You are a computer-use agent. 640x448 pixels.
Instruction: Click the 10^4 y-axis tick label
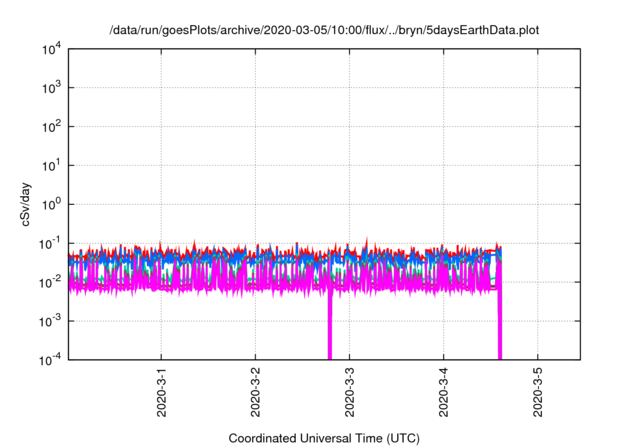point(51,49)
